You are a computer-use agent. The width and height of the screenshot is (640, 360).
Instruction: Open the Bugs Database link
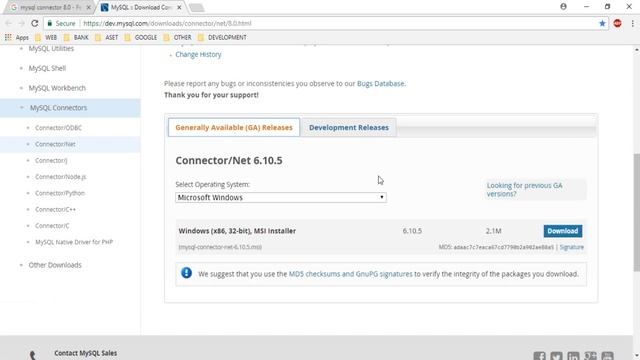point(380,83)
